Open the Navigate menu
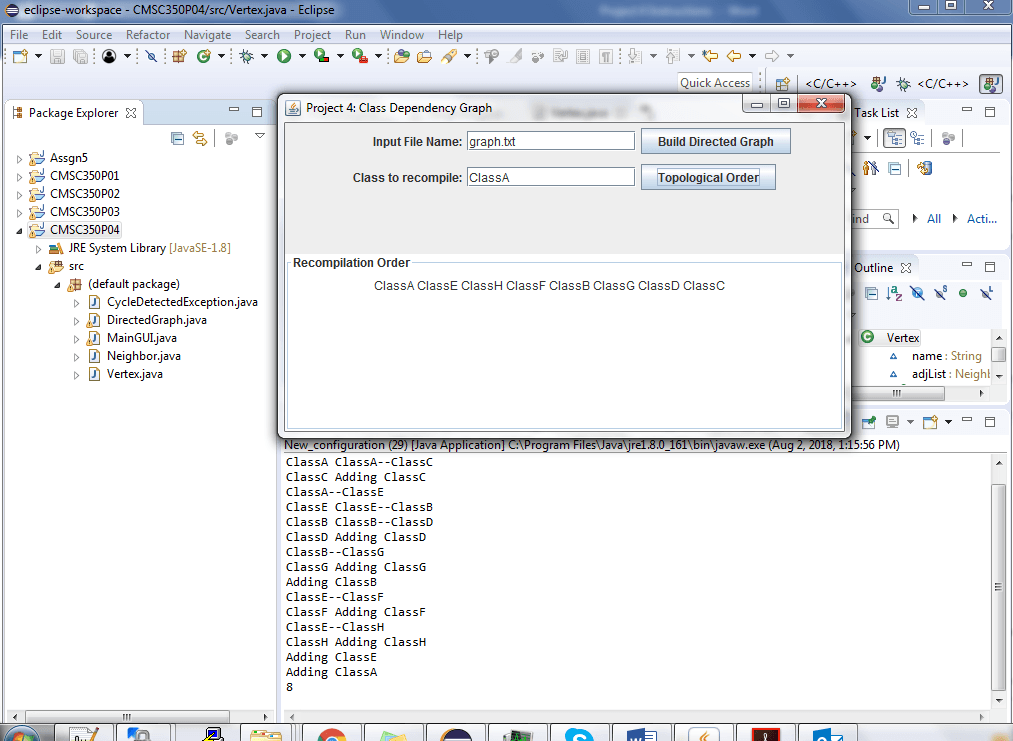Screen dimensions: 1013x741 (x=207, y=35)
